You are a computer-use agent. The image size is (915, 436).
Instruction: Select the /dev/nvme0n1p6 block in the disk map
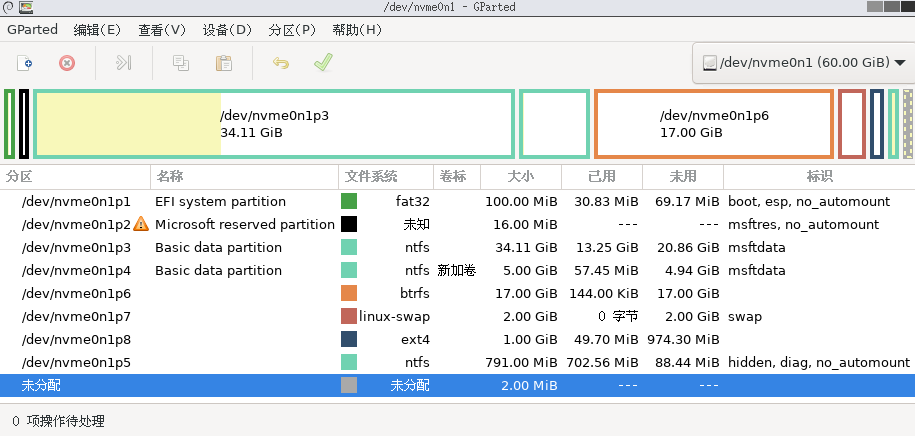714,124
